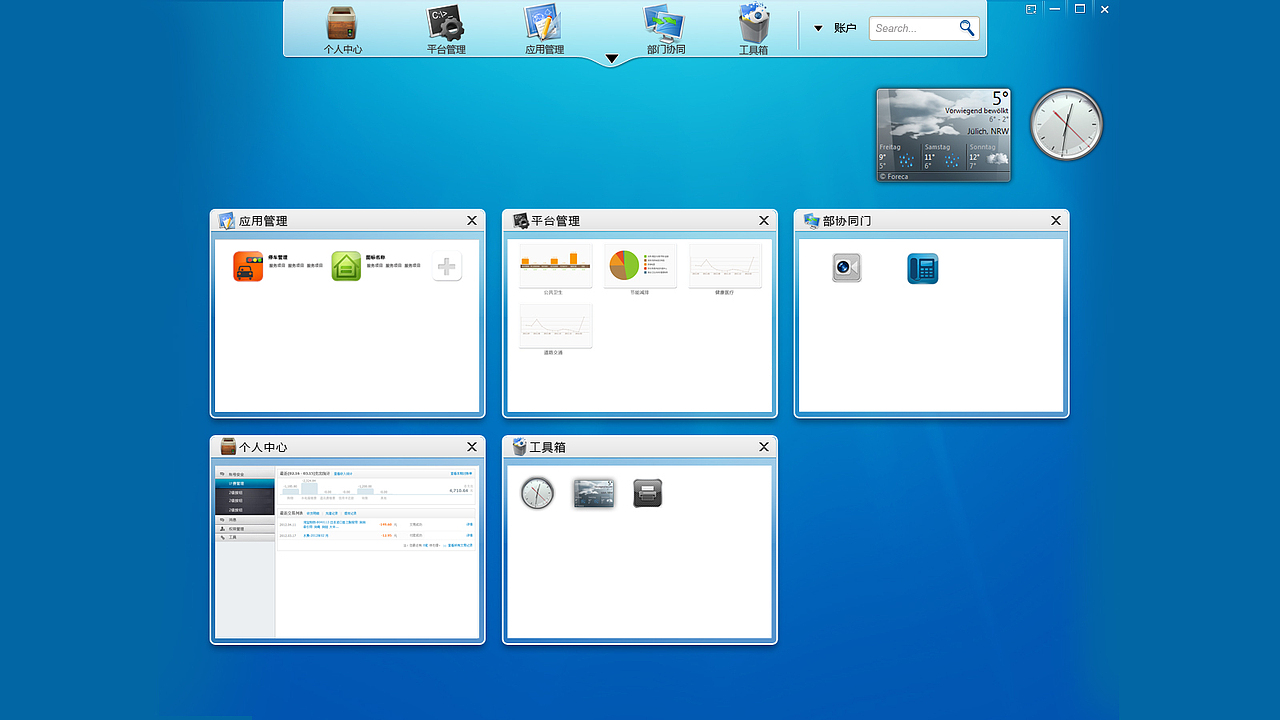Close the 应用管理 panel
The width and height of the screenshot is (1280, 720).
point(472,221)
